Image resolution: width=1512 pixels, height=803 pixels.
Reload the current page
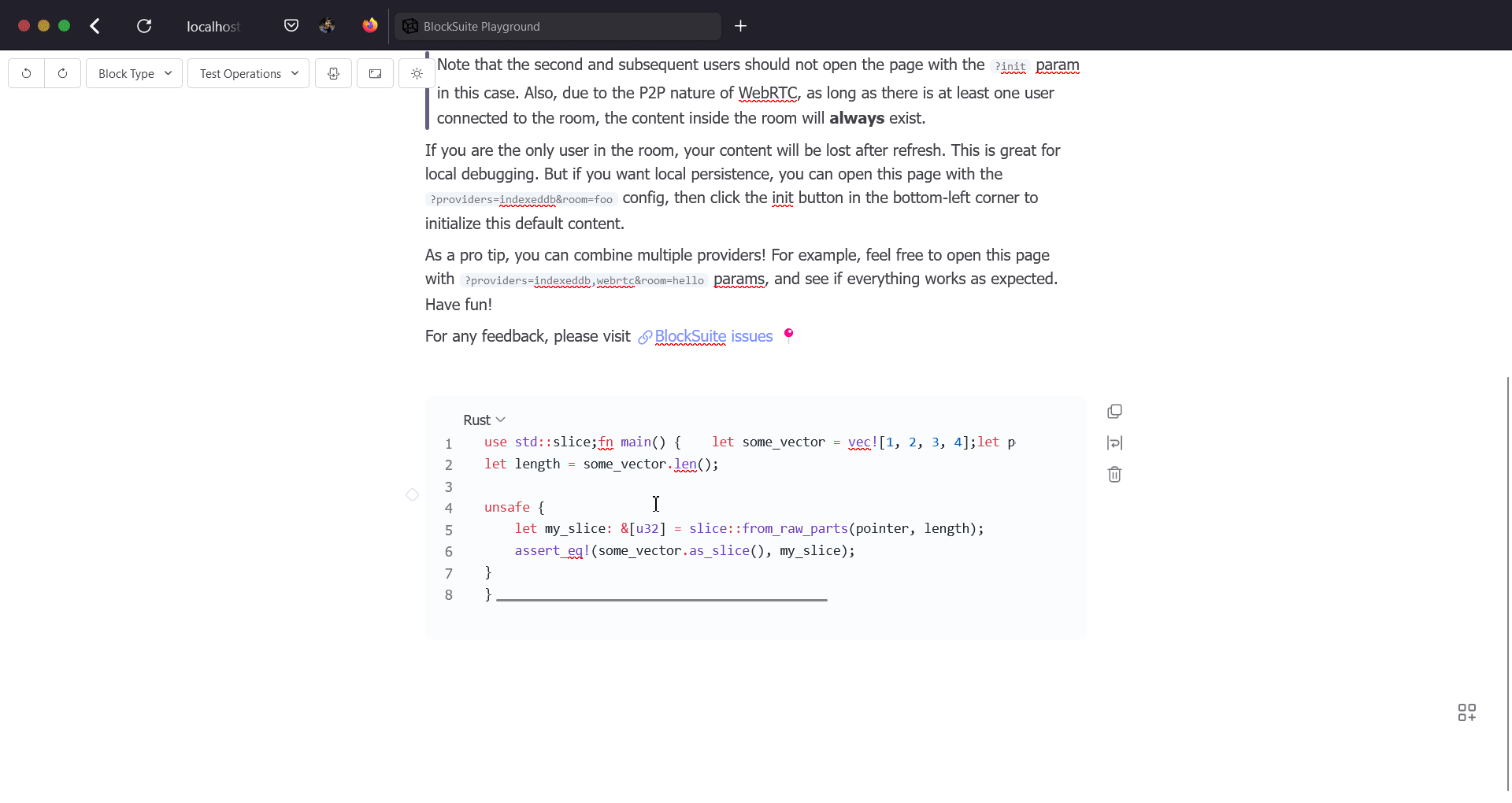coord(144,25)
